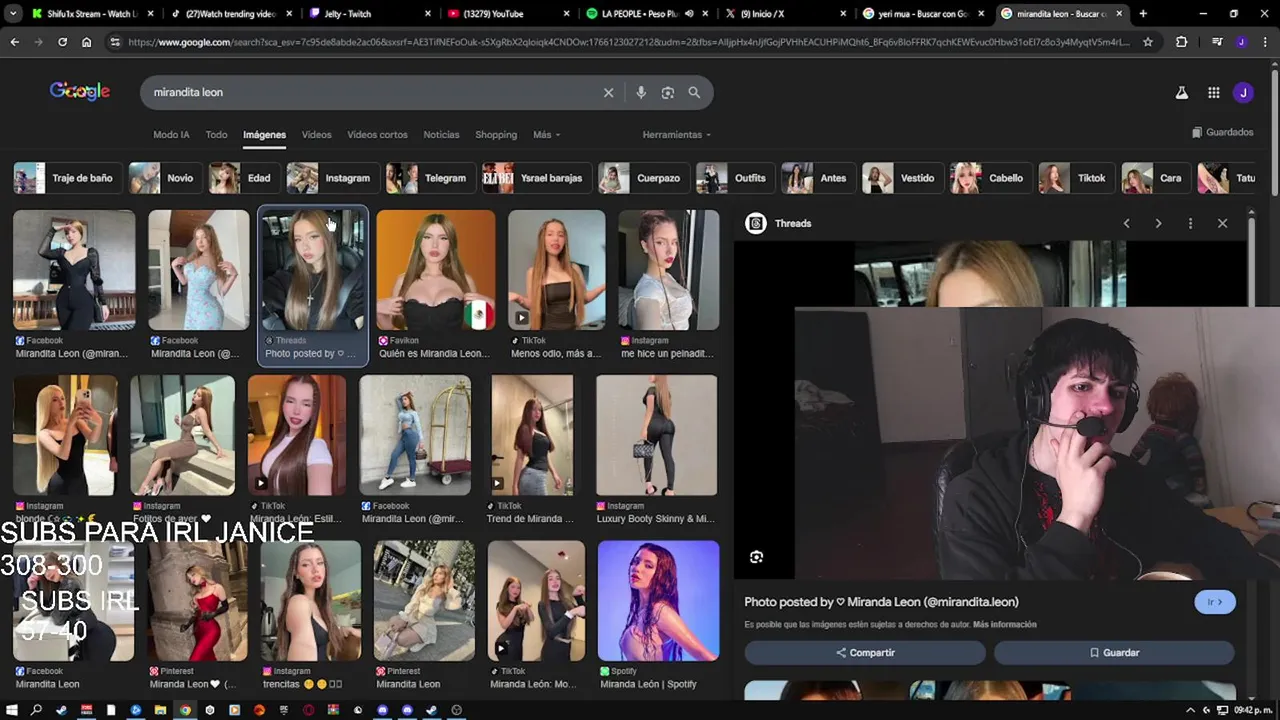Switch to the Shopping tab
The width and height of the screenshot is (1280, 720).
coord(496,135)
